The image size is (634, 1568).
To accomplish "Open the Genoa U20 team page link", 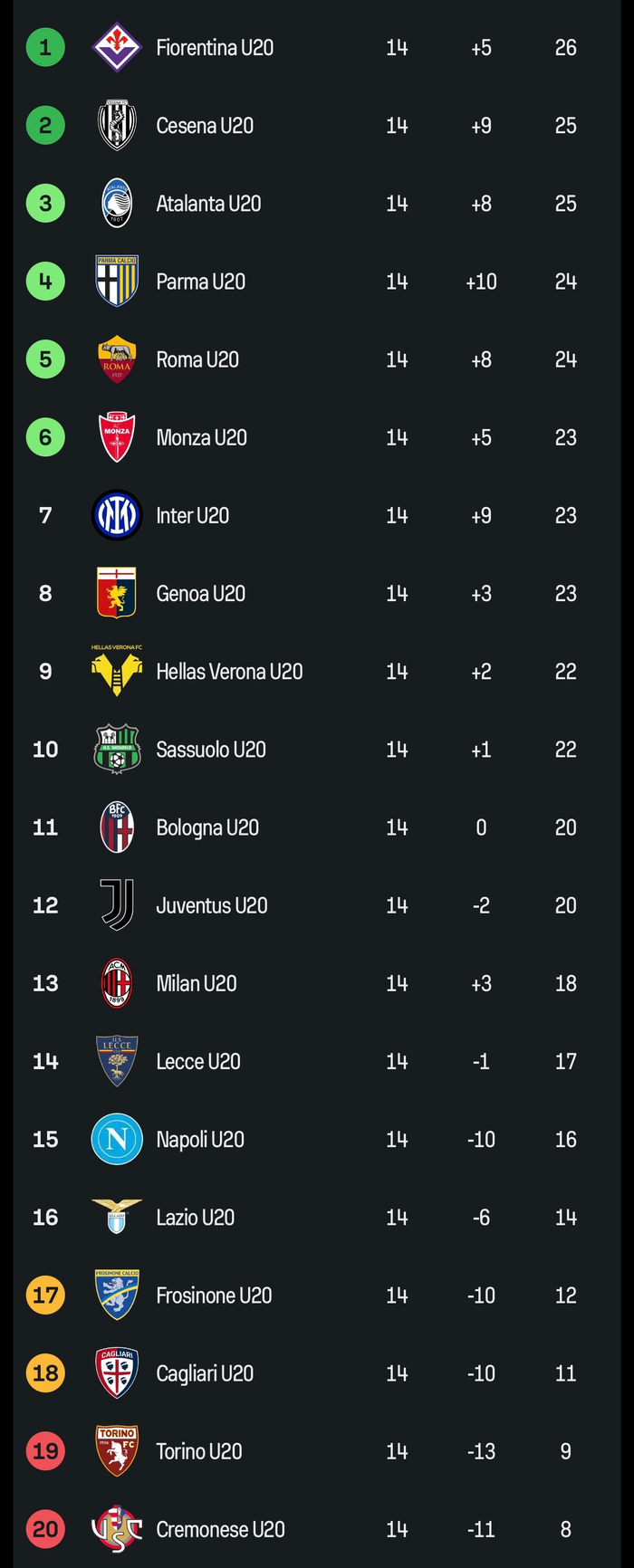I will pos(200,594).
